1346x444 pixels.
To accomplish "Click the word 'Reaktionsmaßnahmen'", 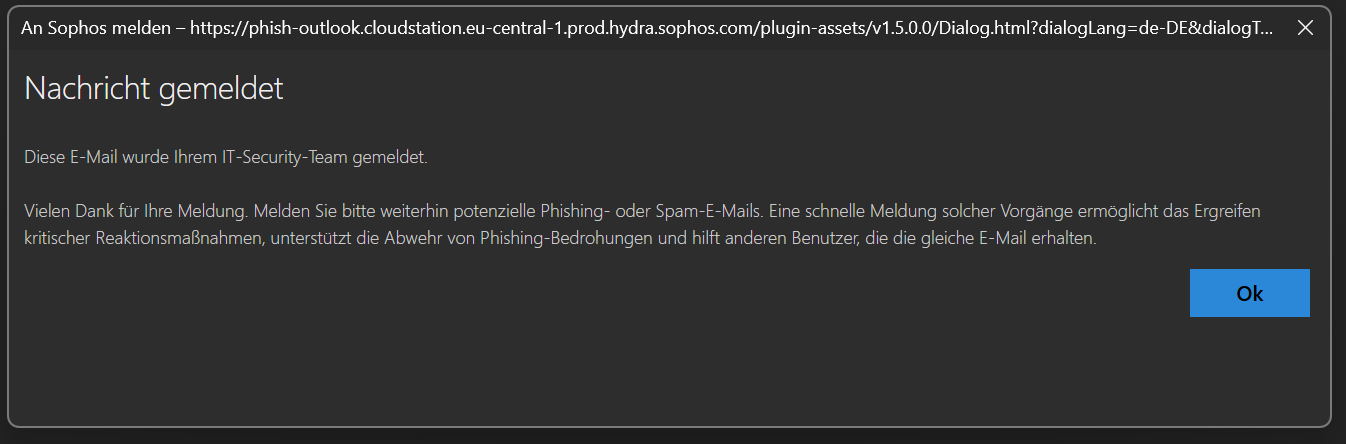I will click(185, 239).
